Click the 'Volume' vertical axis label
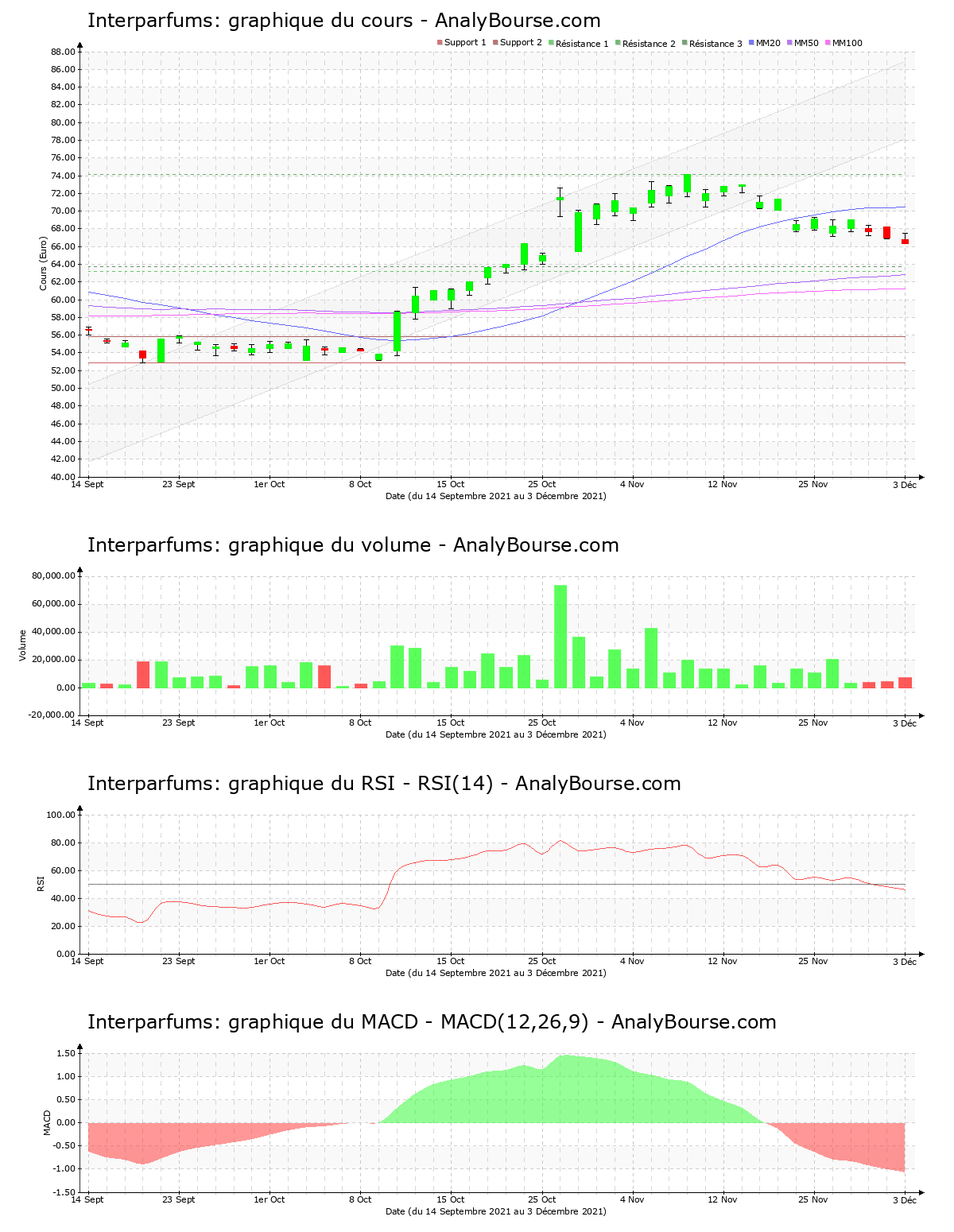 click(x=22, y=645)
